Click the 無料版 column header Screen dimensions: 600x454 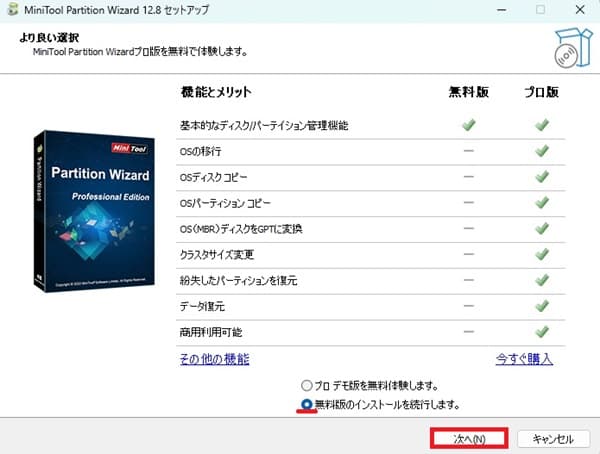tap(469, 92)
